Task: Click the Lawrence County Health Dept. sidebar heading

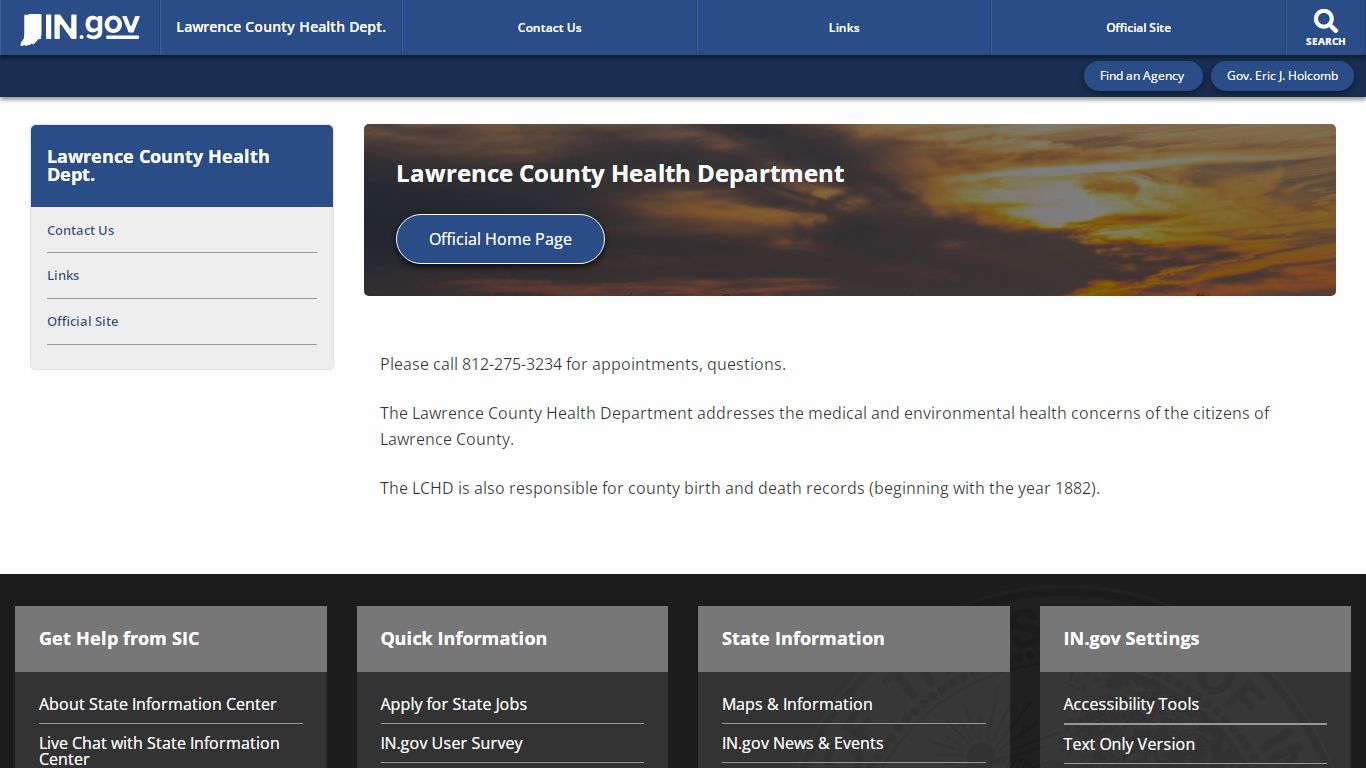Action: coord(158,166)
